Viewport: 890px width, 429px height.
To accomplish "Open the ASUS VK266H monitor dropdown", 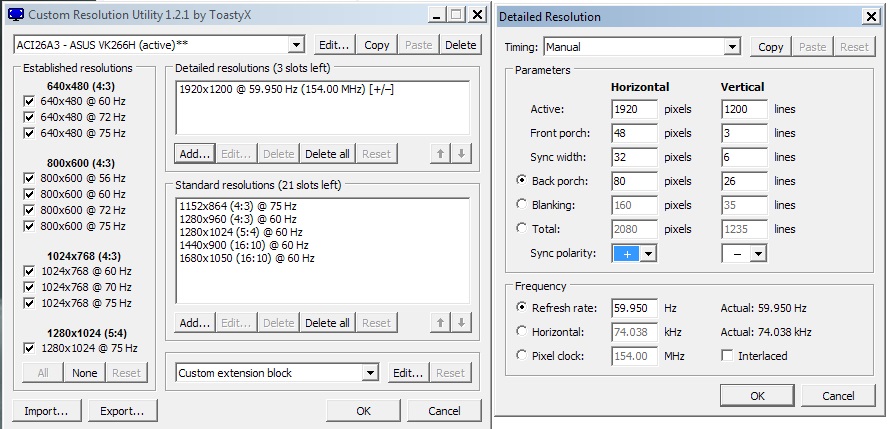I will pos(296,45).
